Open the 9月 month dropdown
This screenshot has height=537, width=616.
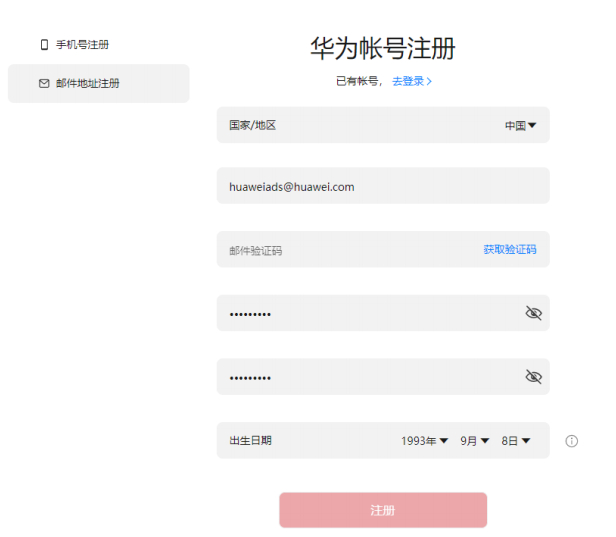(475, 441)
